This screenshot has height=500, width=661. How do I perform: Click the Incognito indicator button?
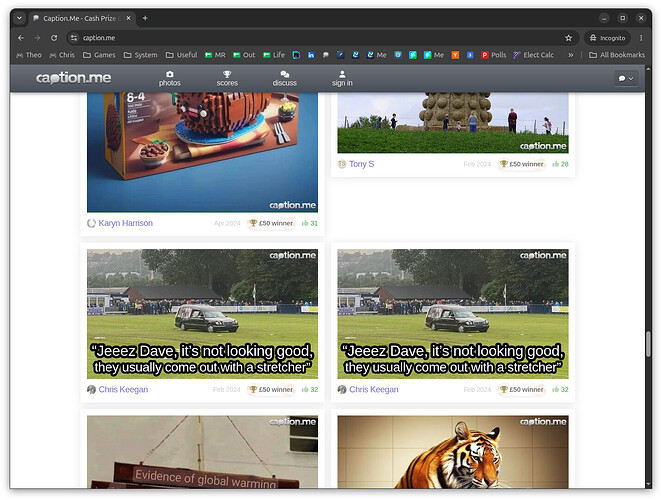coord(607,38)
